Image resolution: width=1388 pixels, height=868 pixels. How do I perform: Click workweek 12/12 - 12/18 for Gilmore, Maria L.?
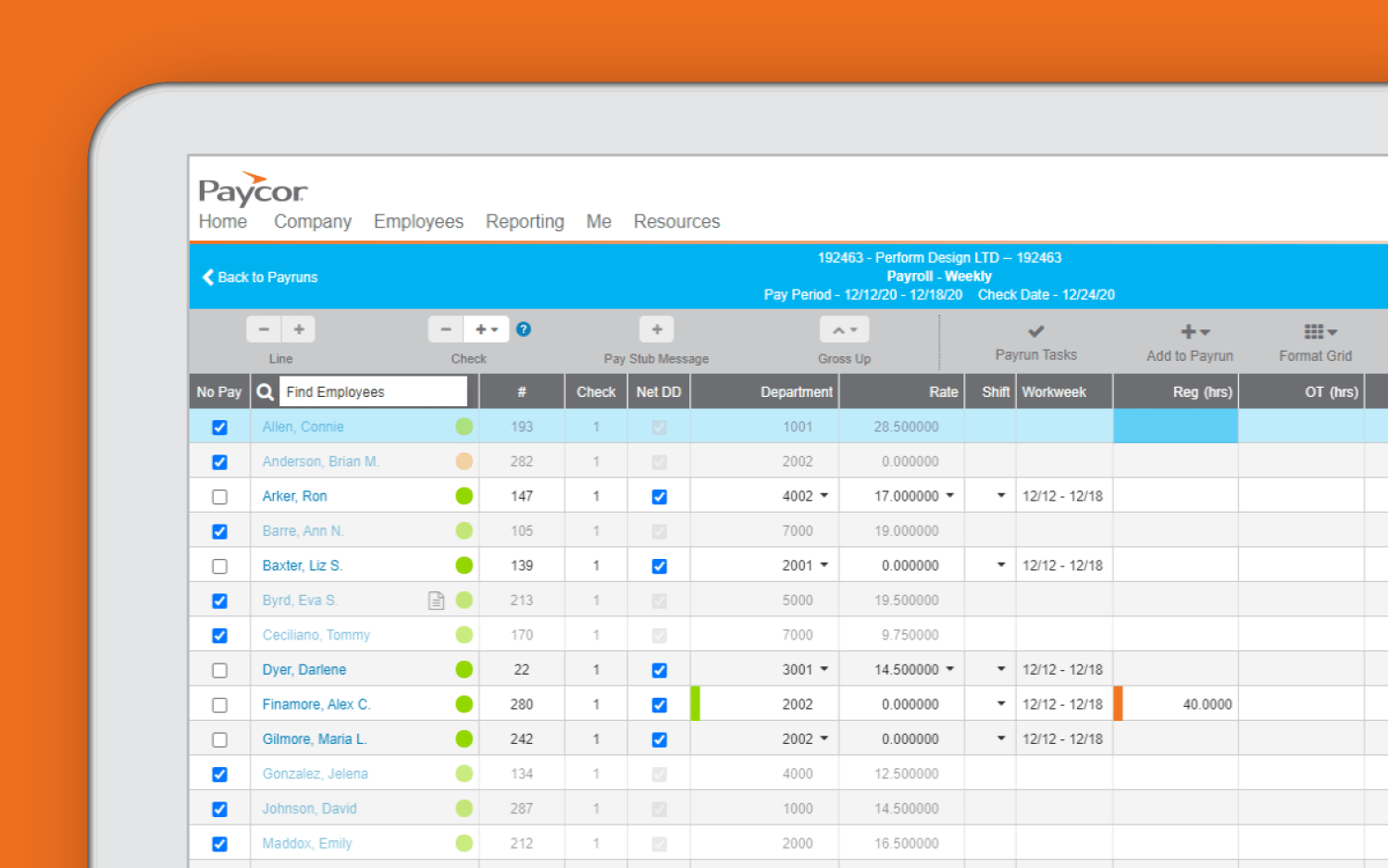[1062, 738]
